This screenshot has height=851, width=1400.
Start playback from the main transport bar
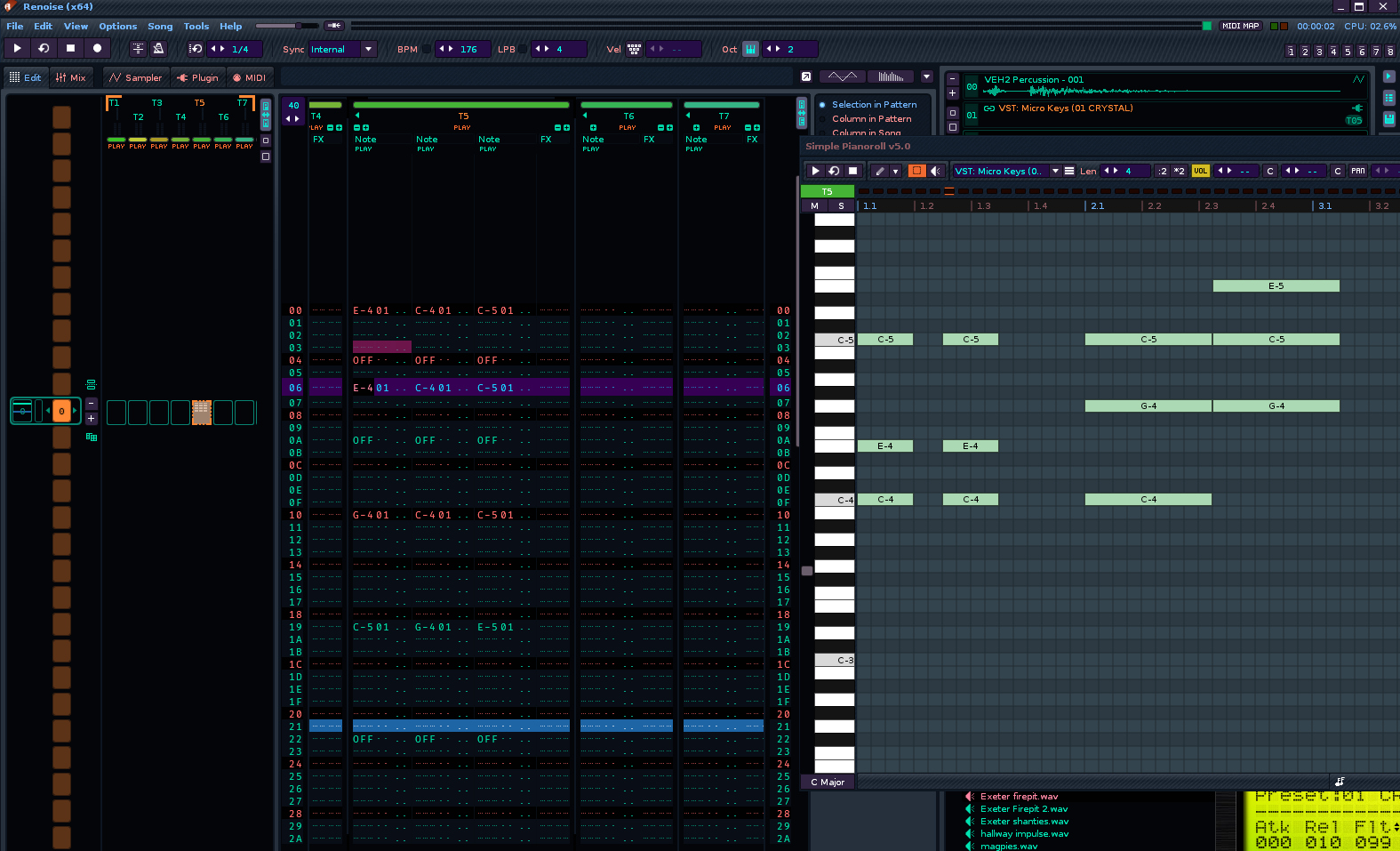(17, 49)
